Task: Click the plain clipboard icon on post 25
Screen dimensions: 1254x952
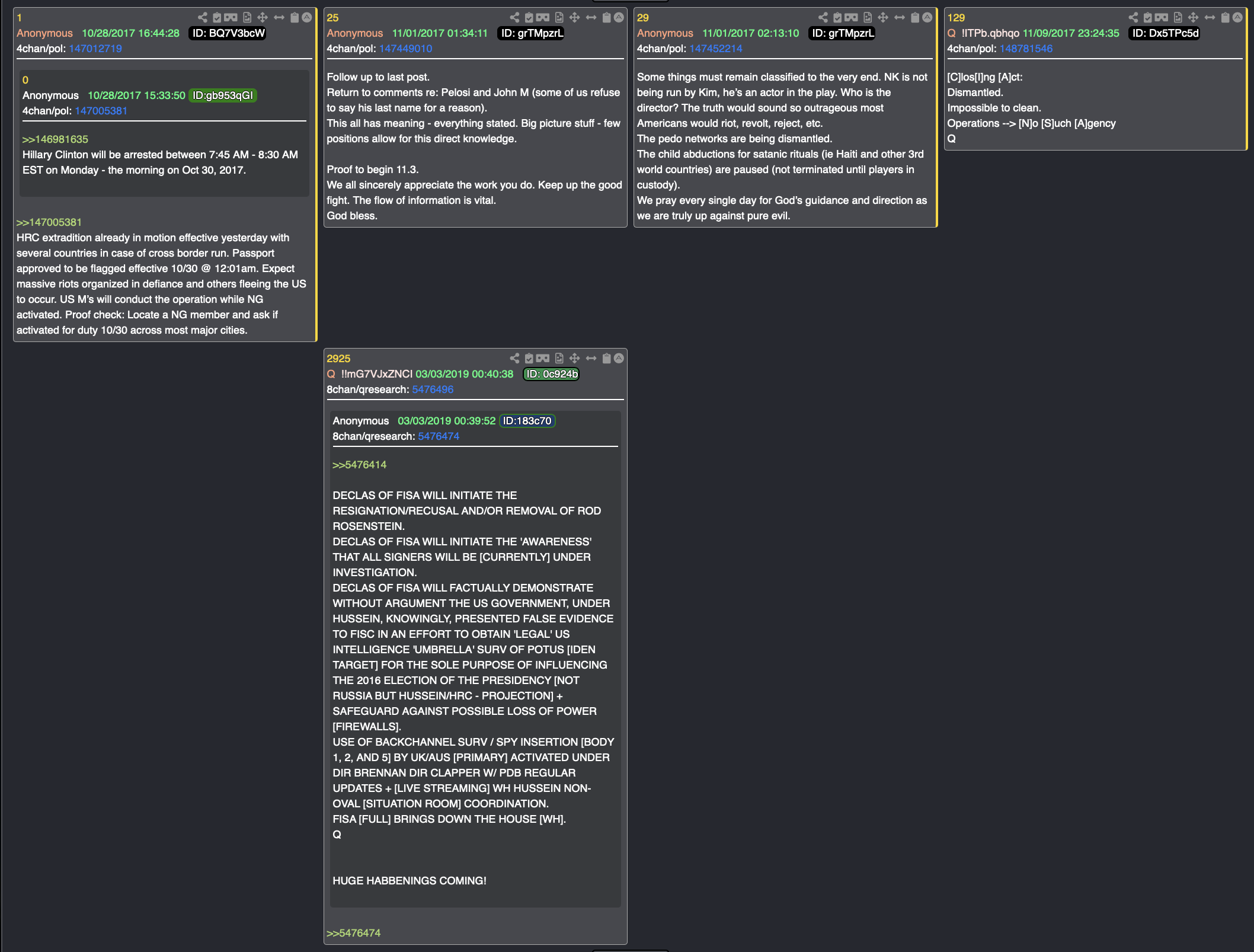Action: pos(607,18)
